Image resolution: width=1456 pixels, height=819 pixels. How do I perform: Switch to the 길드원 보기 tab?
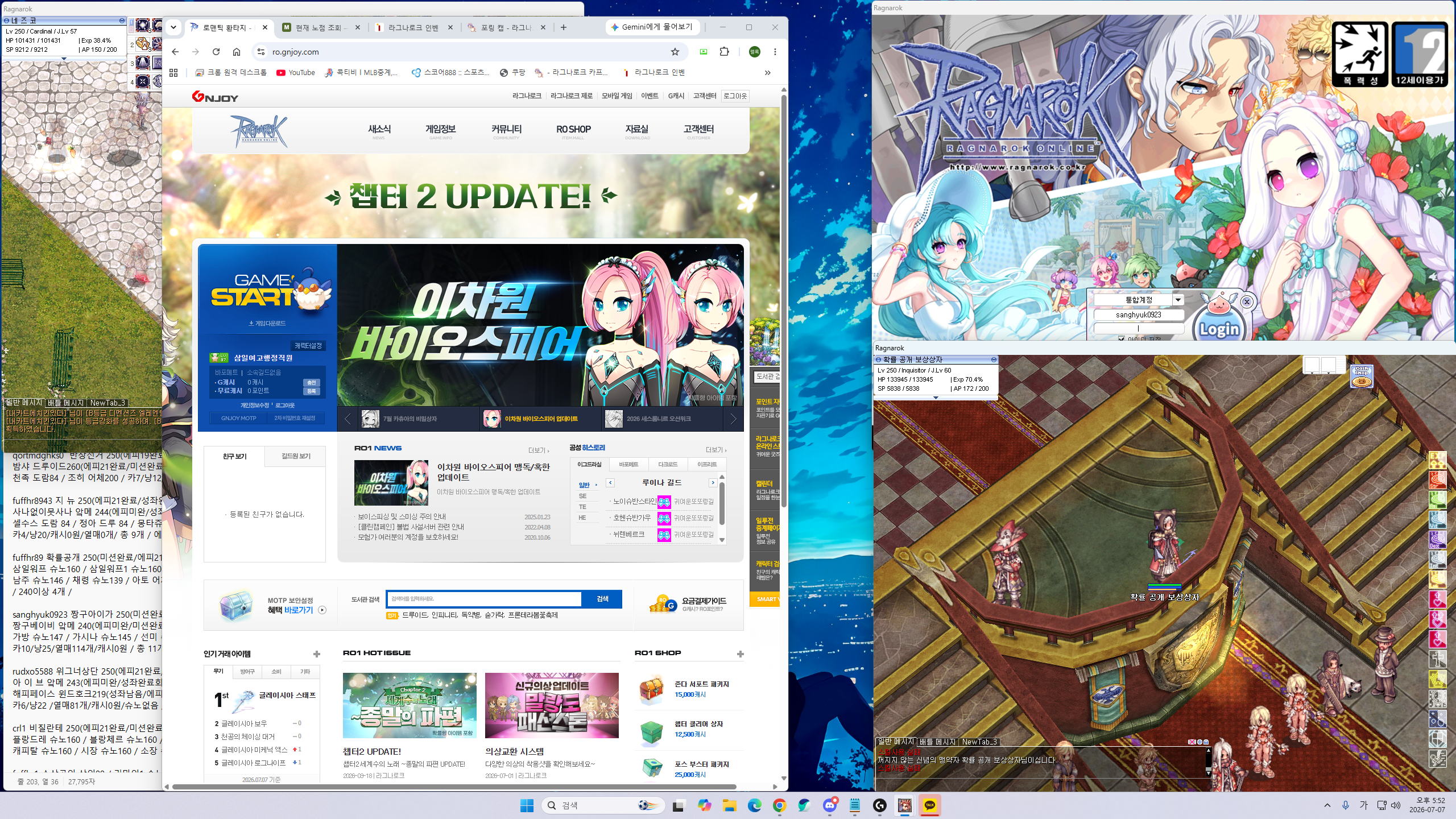click(x=296, y=456)
